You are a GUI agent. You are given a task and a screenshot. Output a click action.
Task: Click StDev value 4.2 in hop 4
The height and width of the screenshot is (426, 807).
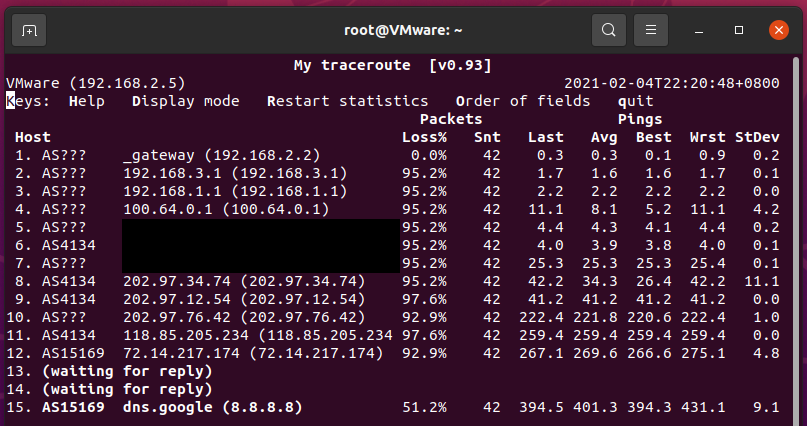point(766,209)
